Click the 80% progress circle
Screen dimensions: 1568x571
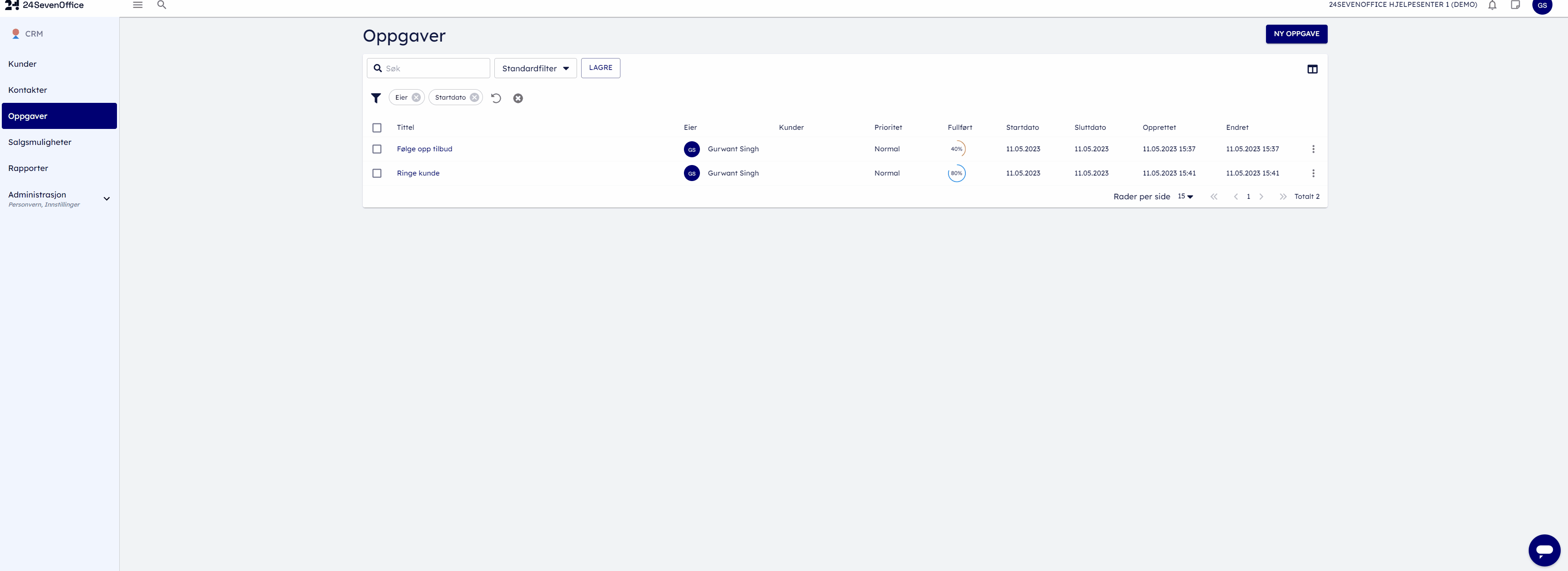pyautogui.click(x=956, y=174)
